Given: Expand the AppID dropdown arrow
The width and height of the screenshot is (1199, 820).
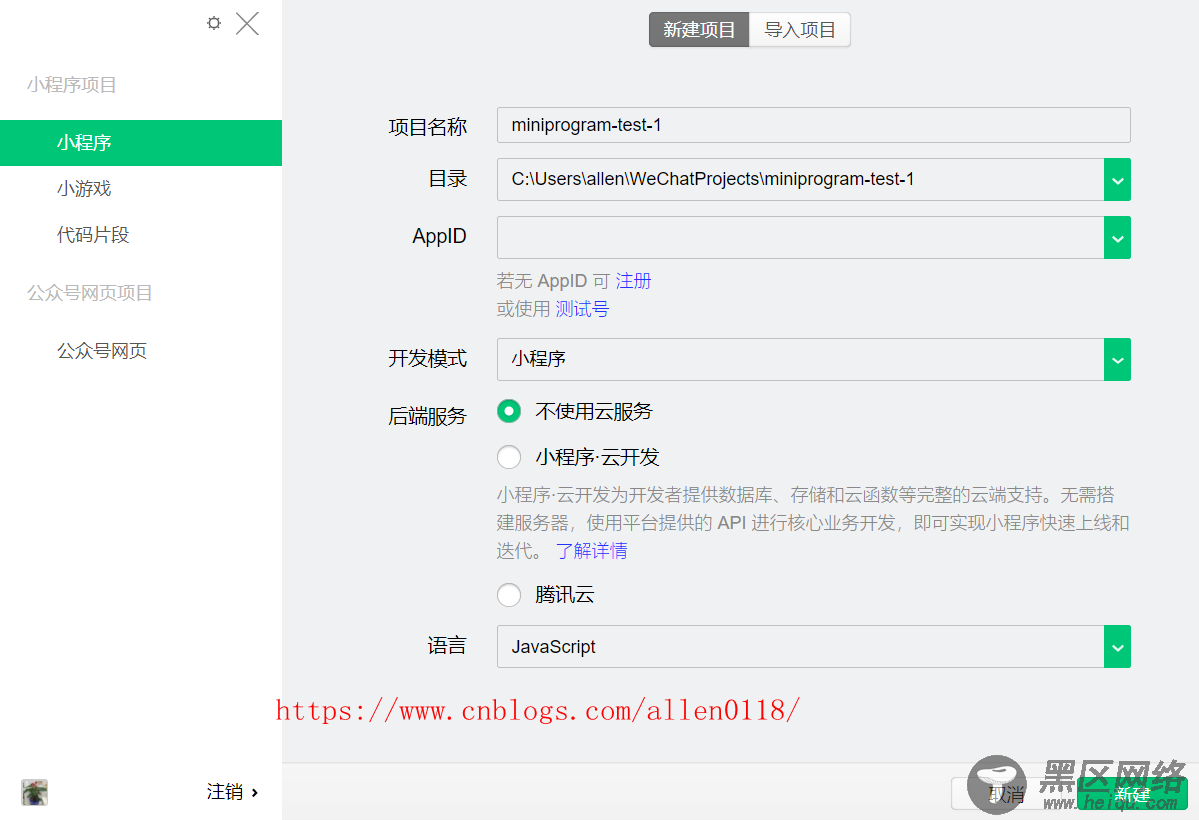Looking at the screenshot, I should coord(1117,237).
